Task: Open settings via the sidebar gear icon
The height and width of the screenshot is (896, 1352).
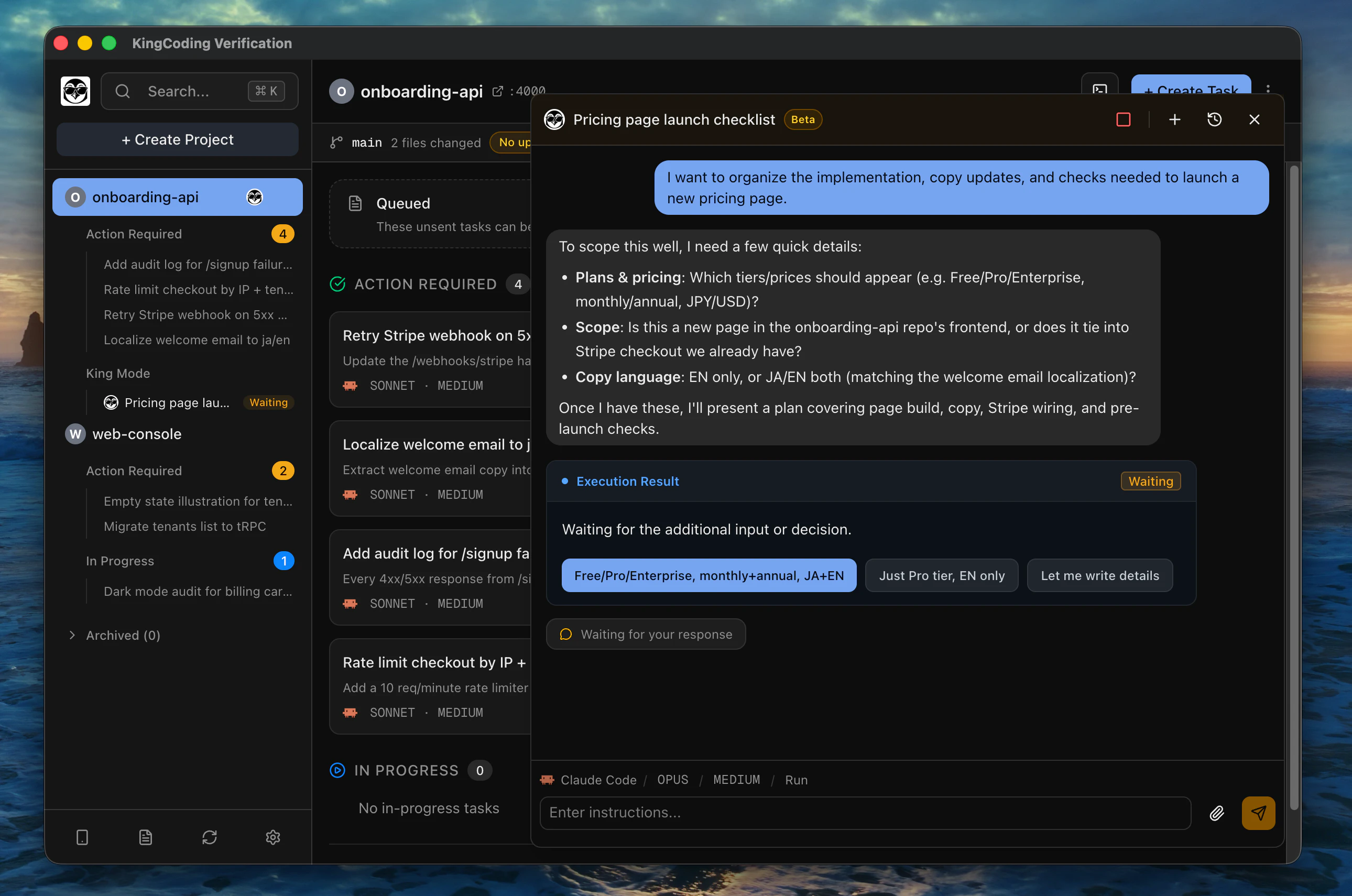Action: 272,837
